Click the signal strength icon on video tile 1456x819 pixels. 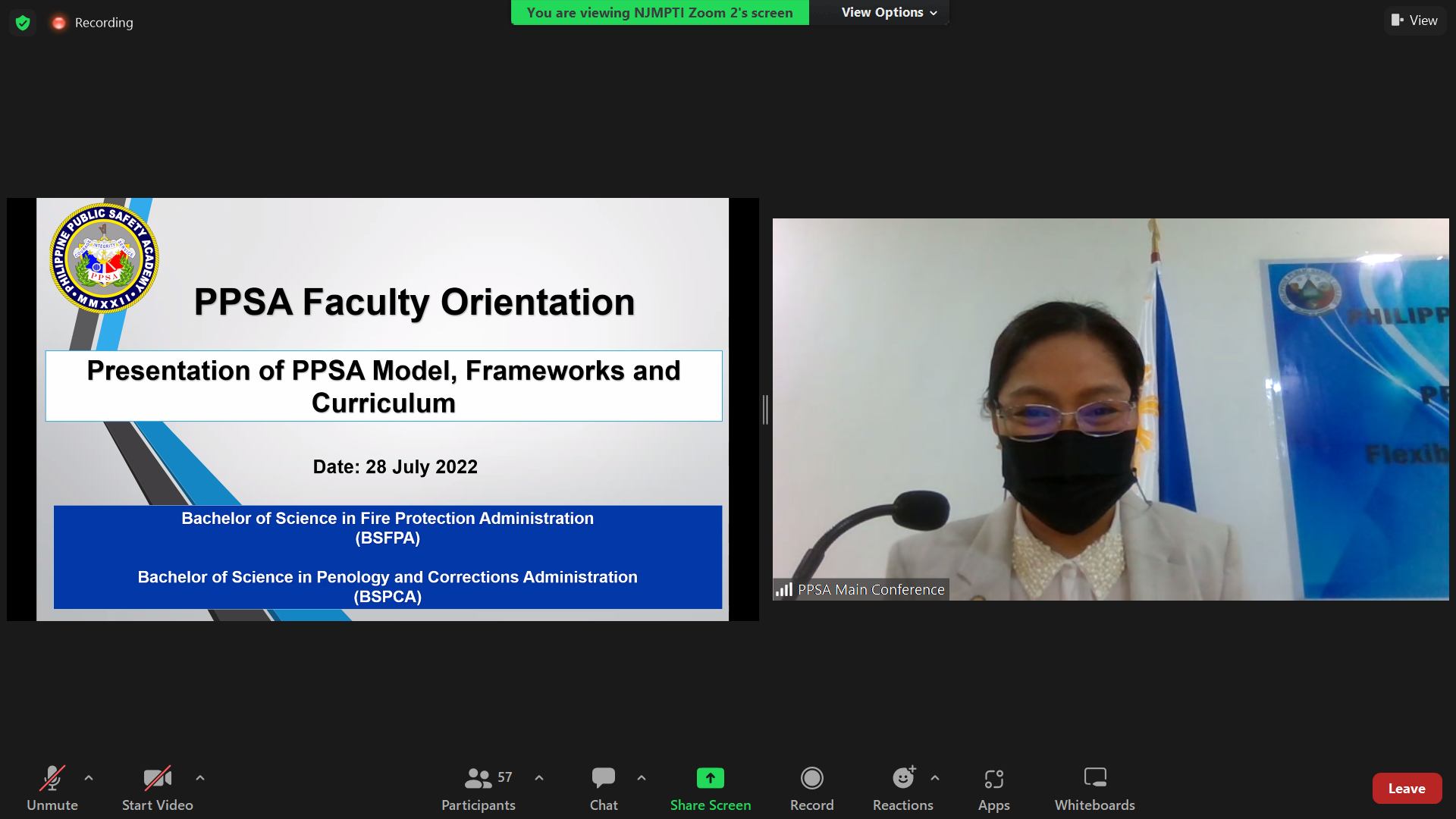pyautogui.click(x=784, y=589)
